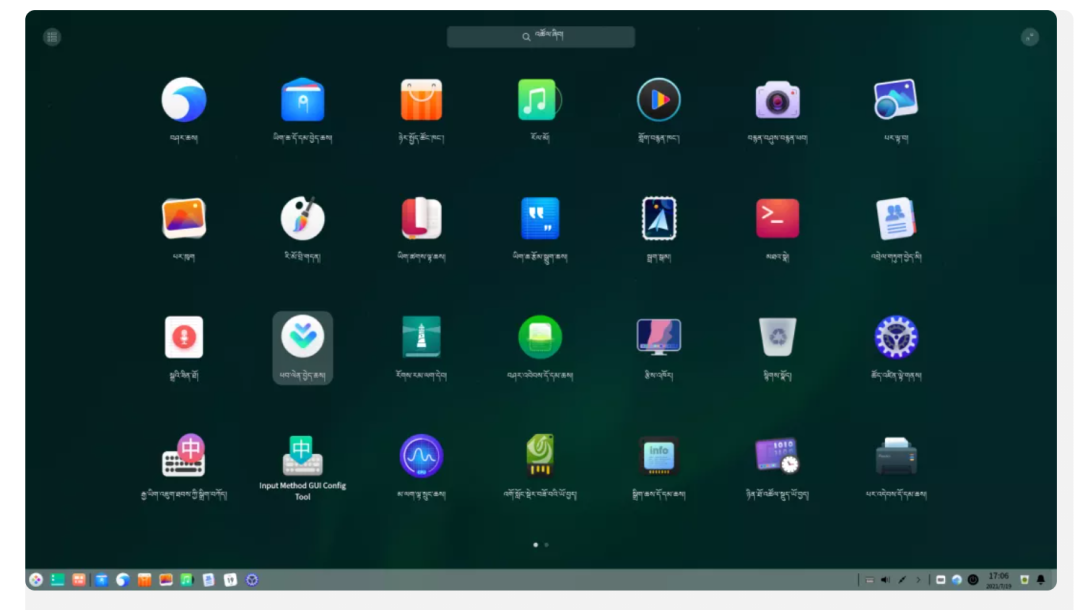Go to second launcher page via page dot
This screenshot has height=610, width=1080.
click(547, 545)
